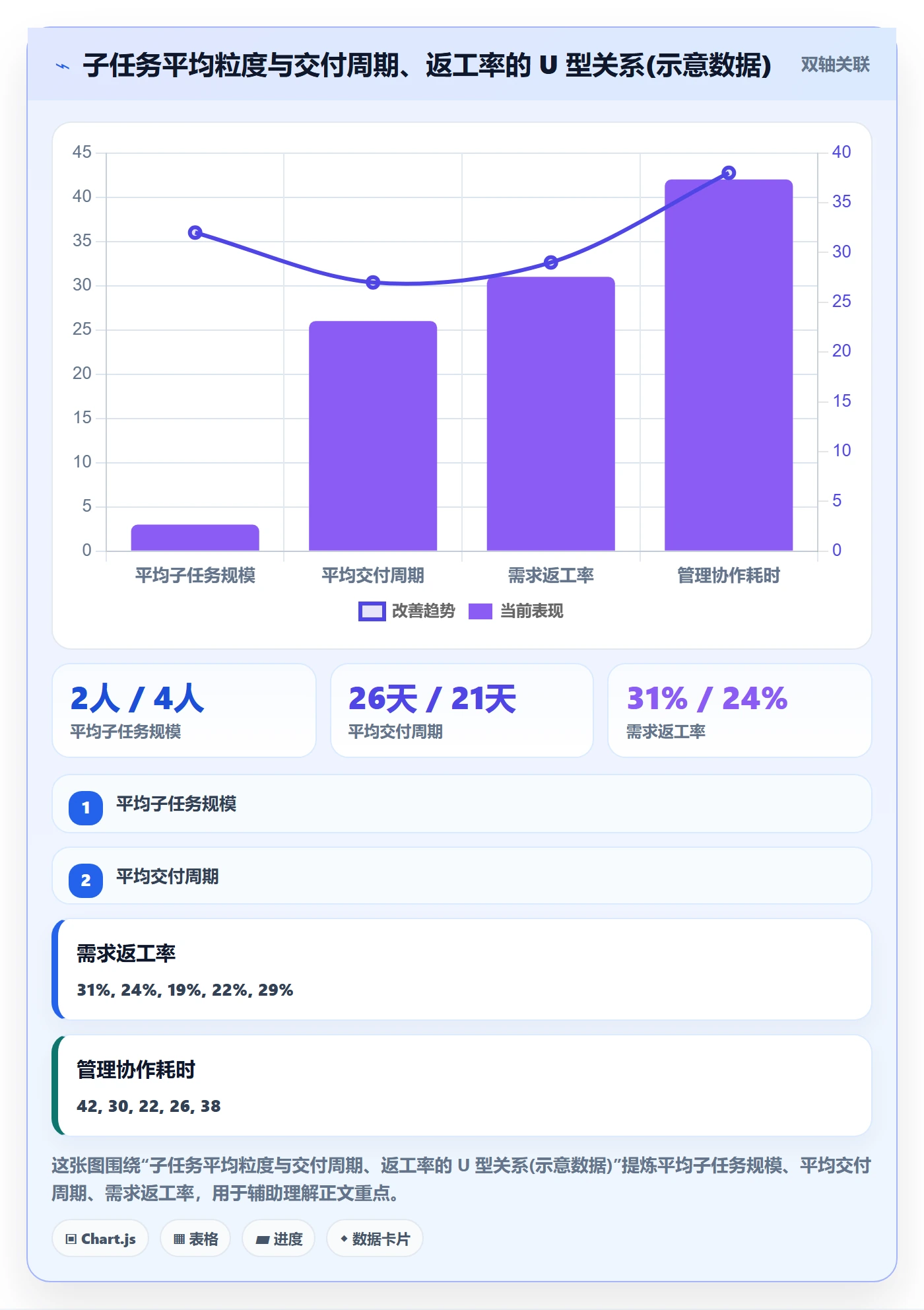Viewport: 924px width, 1310px height.
Task: Click the values 31%, 24%, 19%, 22%, 29%
Action: click(x=185, y=990)
